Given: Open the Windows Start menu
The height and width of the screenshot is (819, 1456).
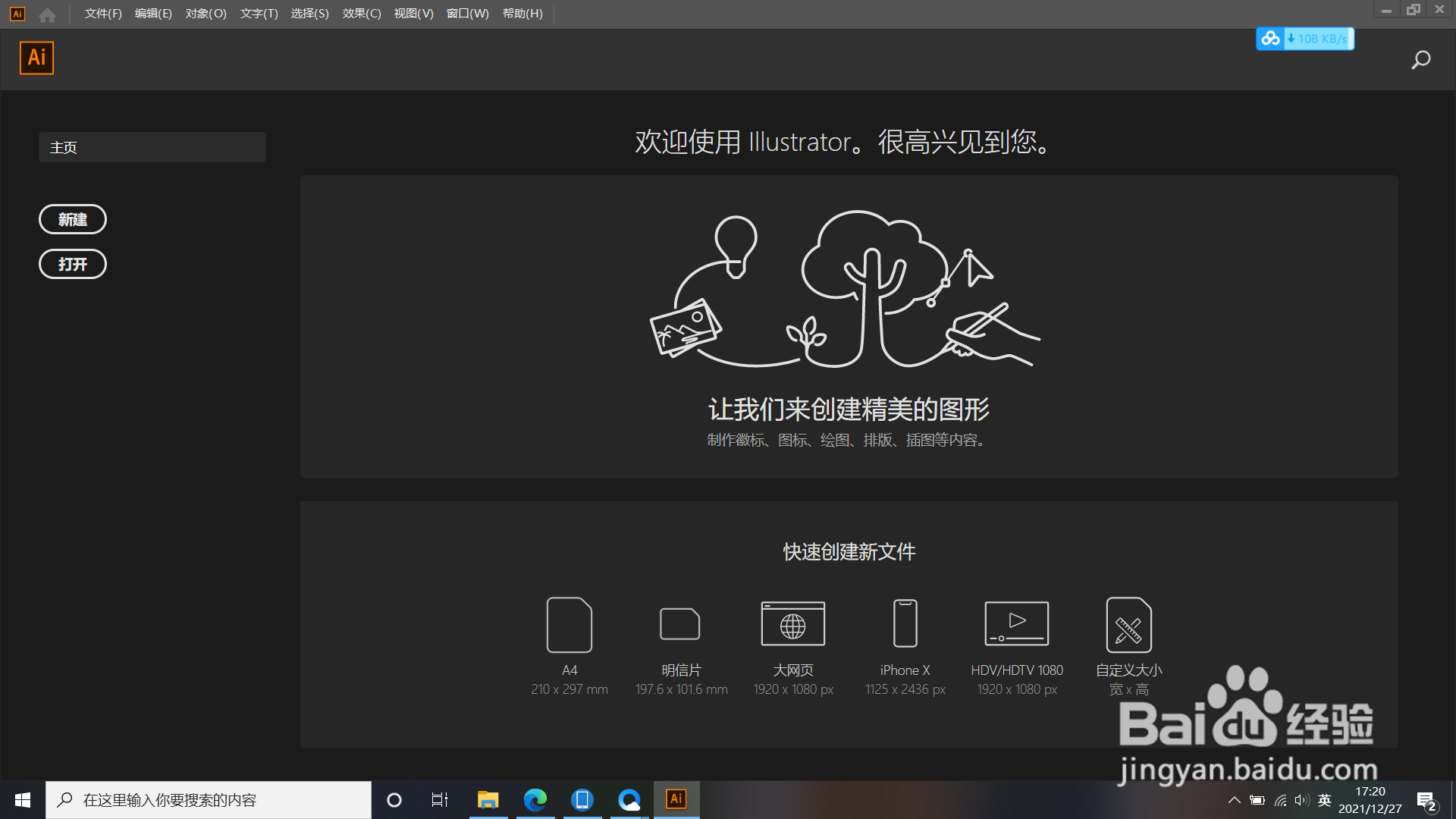Looking at the screenshot, I should (23, 800).
